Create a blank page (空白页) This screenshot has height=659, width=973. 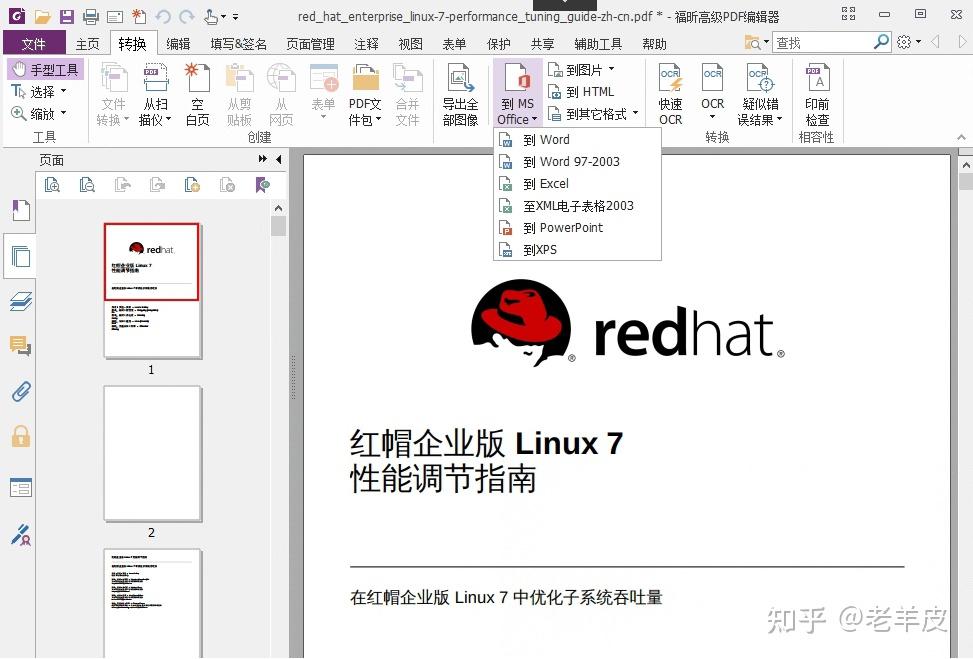coord(197,95)
